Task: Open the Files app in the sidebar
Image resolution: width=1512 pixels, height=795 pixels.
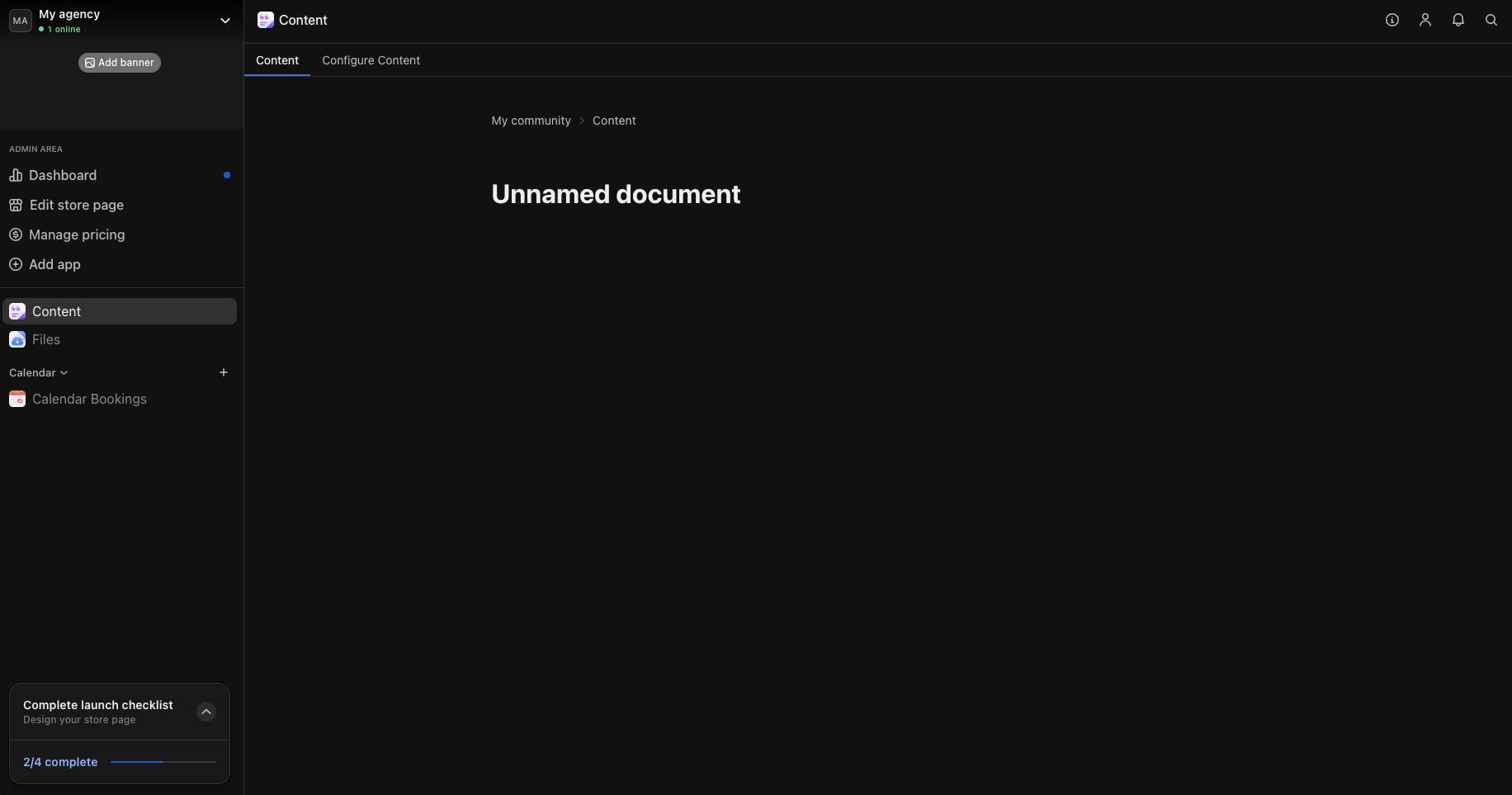Action: tap(45, 339)
